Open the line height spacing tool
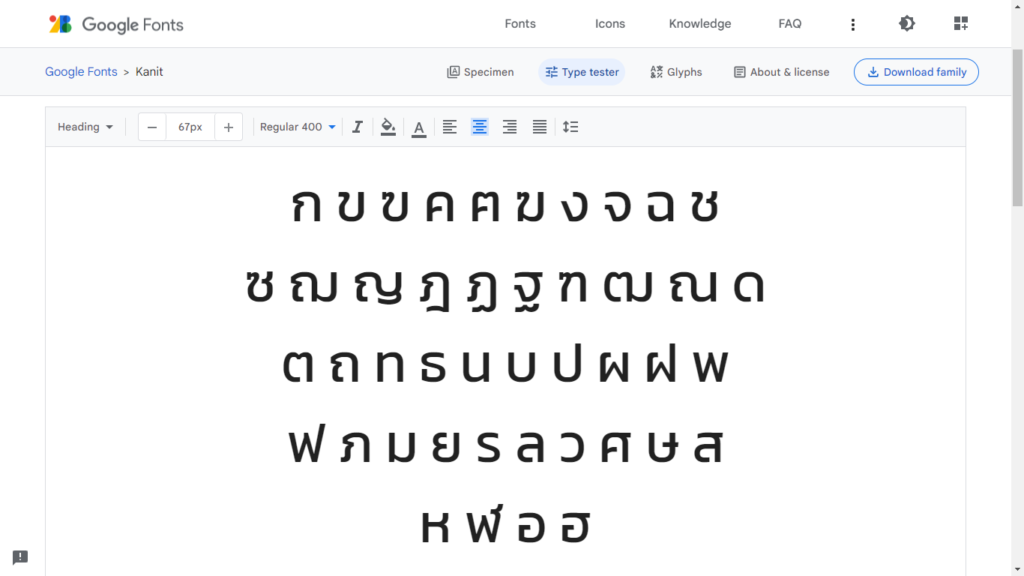This screenshot has height=576, width=1024. point(570,127)
